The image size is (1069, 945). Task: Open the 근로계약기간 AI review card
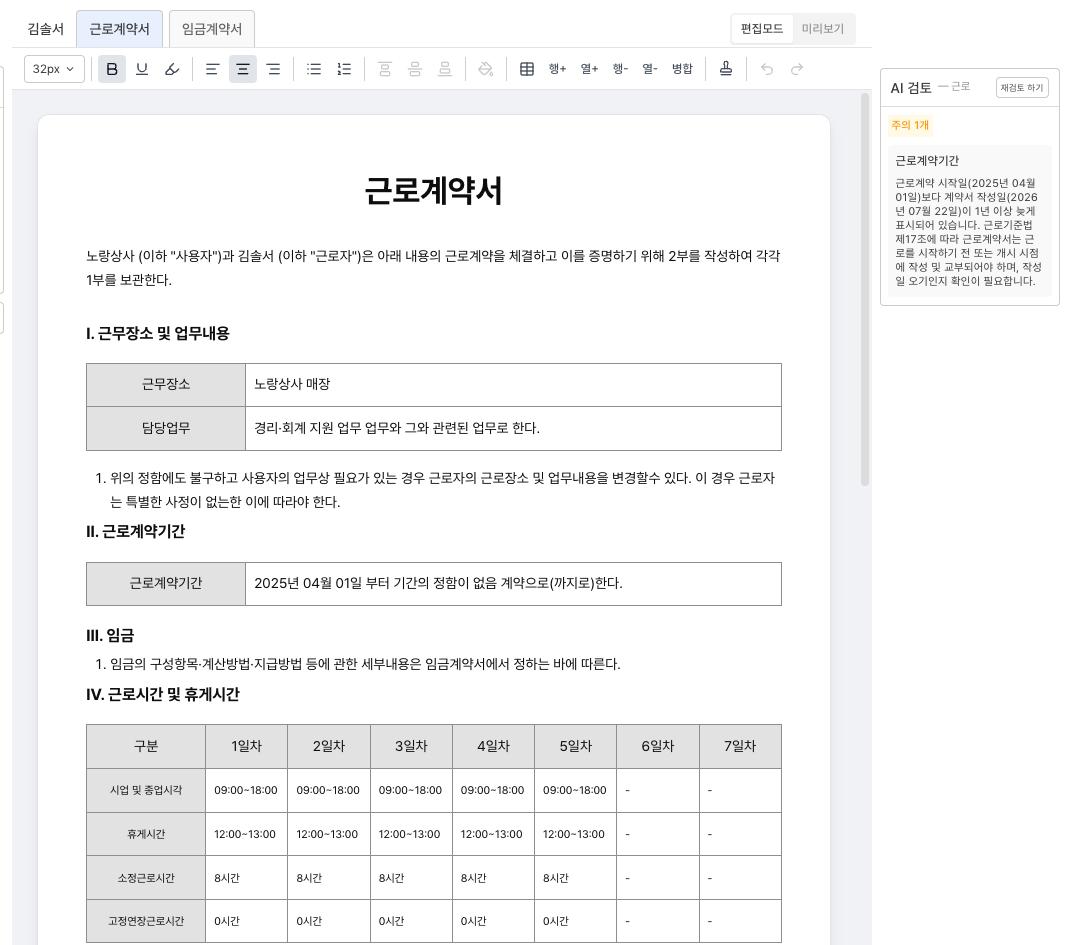(x=969, y=221)
